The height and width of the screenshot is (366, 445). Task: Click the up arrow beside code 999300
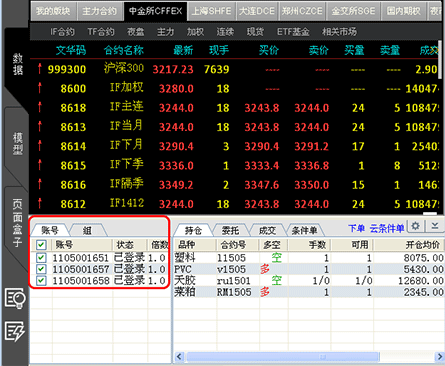tap(40, 69)
